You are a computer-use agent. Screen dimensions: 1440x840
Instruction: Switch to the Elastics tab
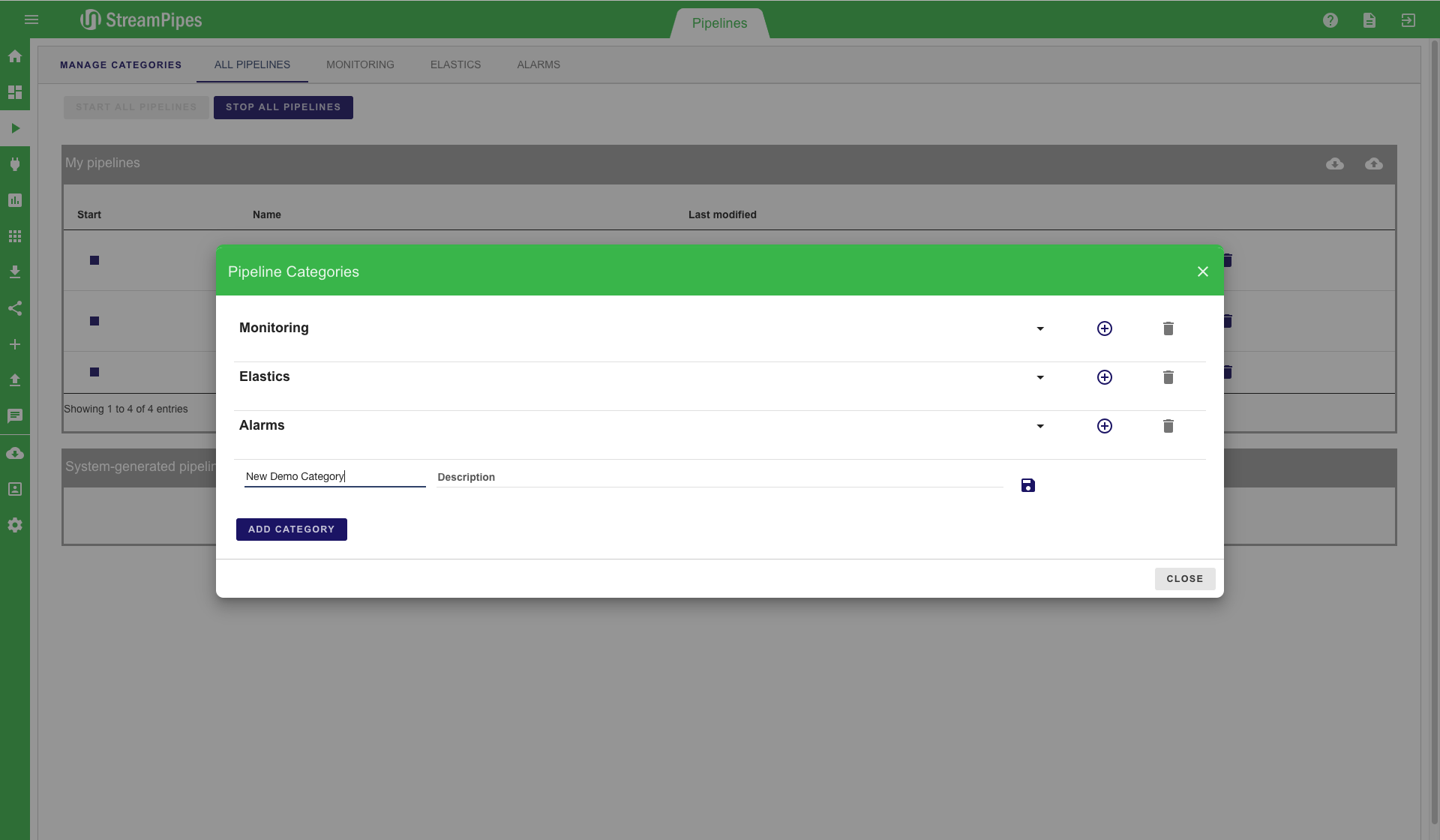(455, 64)
